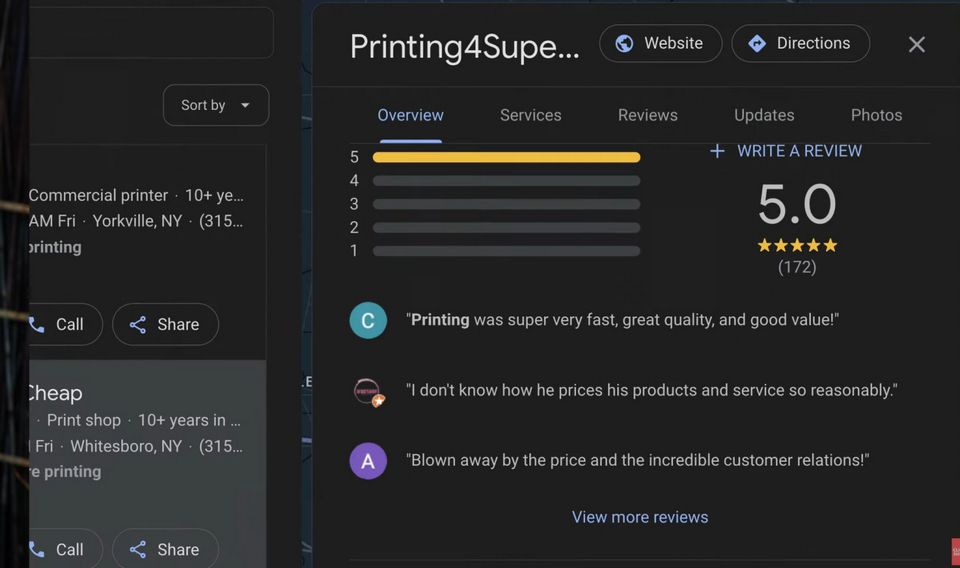
Task: Expand the Sort by dropdown
Action: (x=216, y=105)
